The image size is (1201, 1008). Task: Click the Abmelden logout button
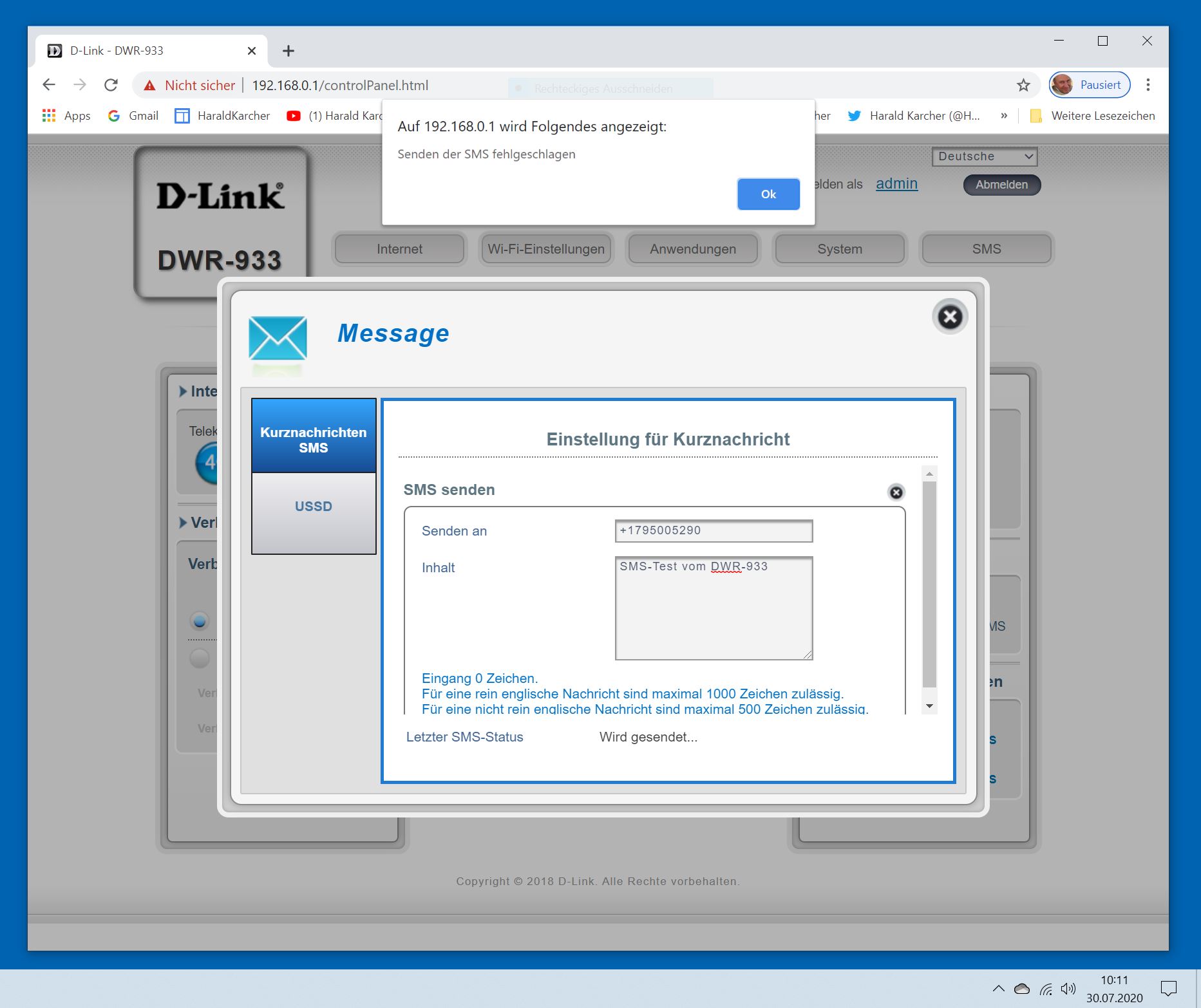1001,185
